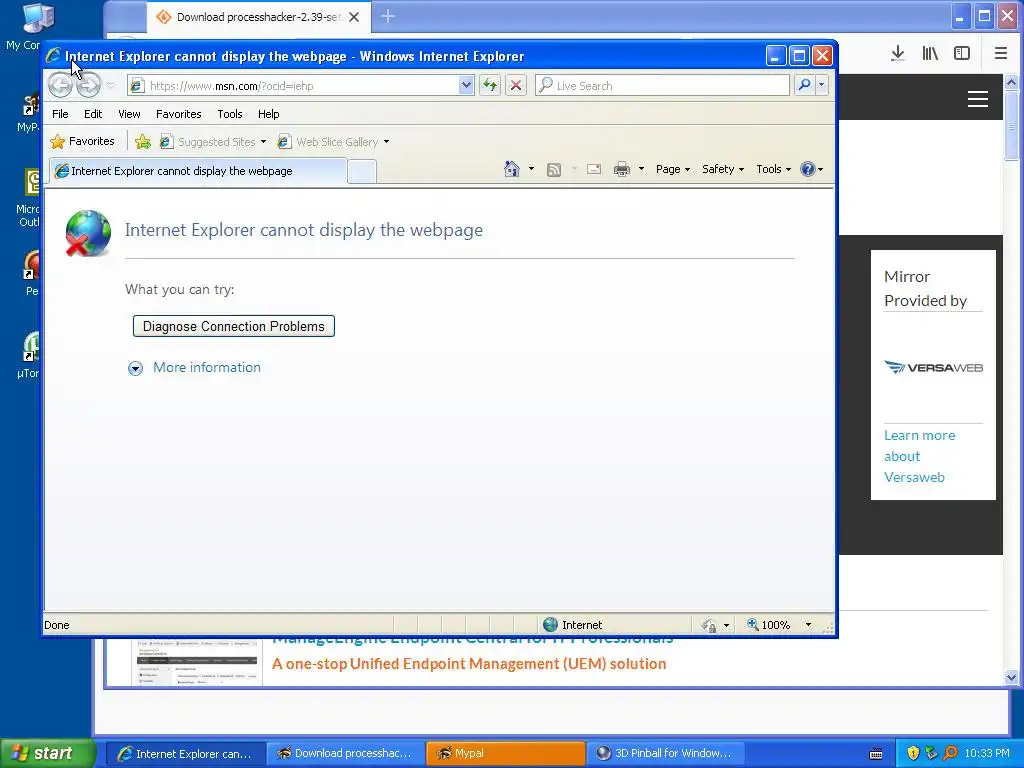Click the More information link
This screenshot has width=1024, height=768.
207,368
